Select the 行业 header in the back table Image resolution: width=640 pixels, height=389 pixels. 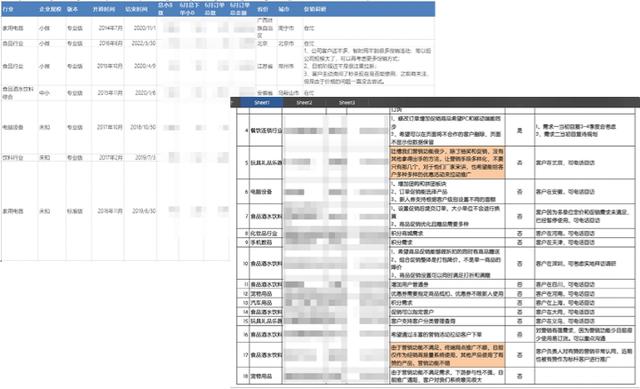[x=8, y=9]
